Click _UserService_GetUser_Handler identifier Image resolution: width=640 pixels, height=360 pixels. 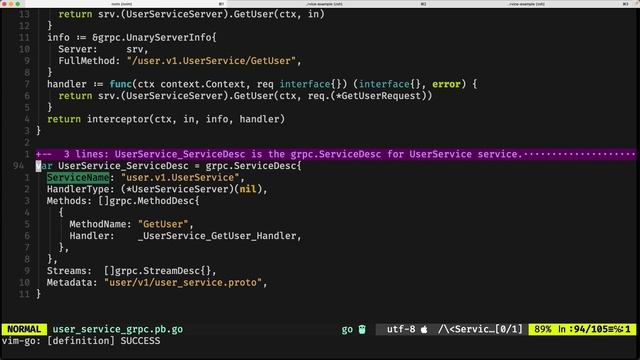(x=217, y=236)
